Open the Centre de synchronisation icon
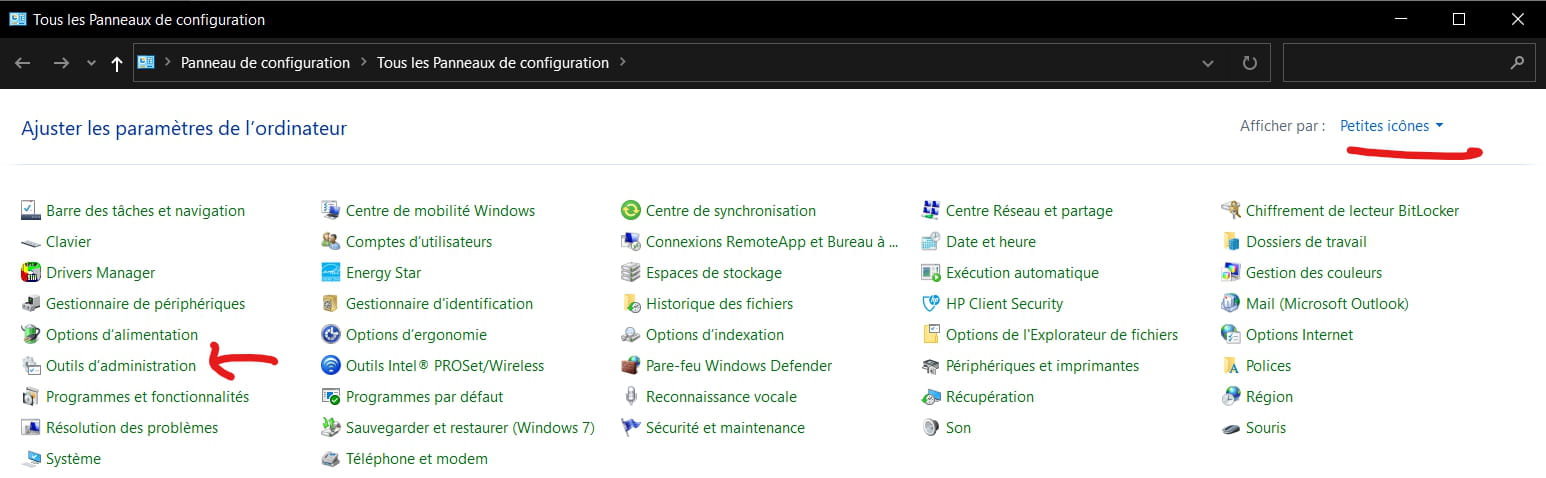This screenshot has height=478, width=1546. coord(630,211)
